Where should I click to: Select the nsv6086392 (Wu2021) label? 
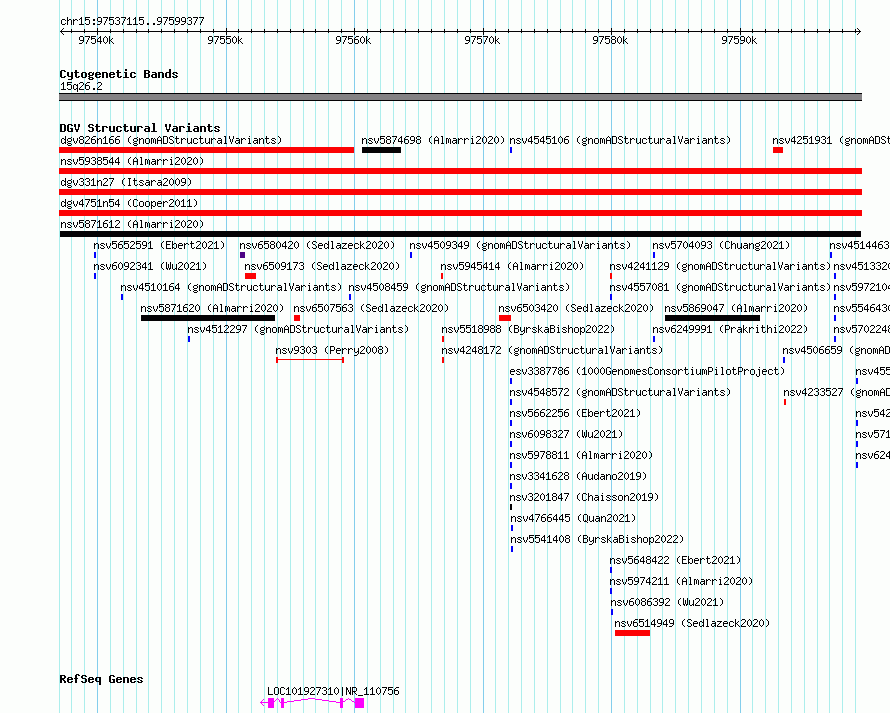tap(668, 602)
